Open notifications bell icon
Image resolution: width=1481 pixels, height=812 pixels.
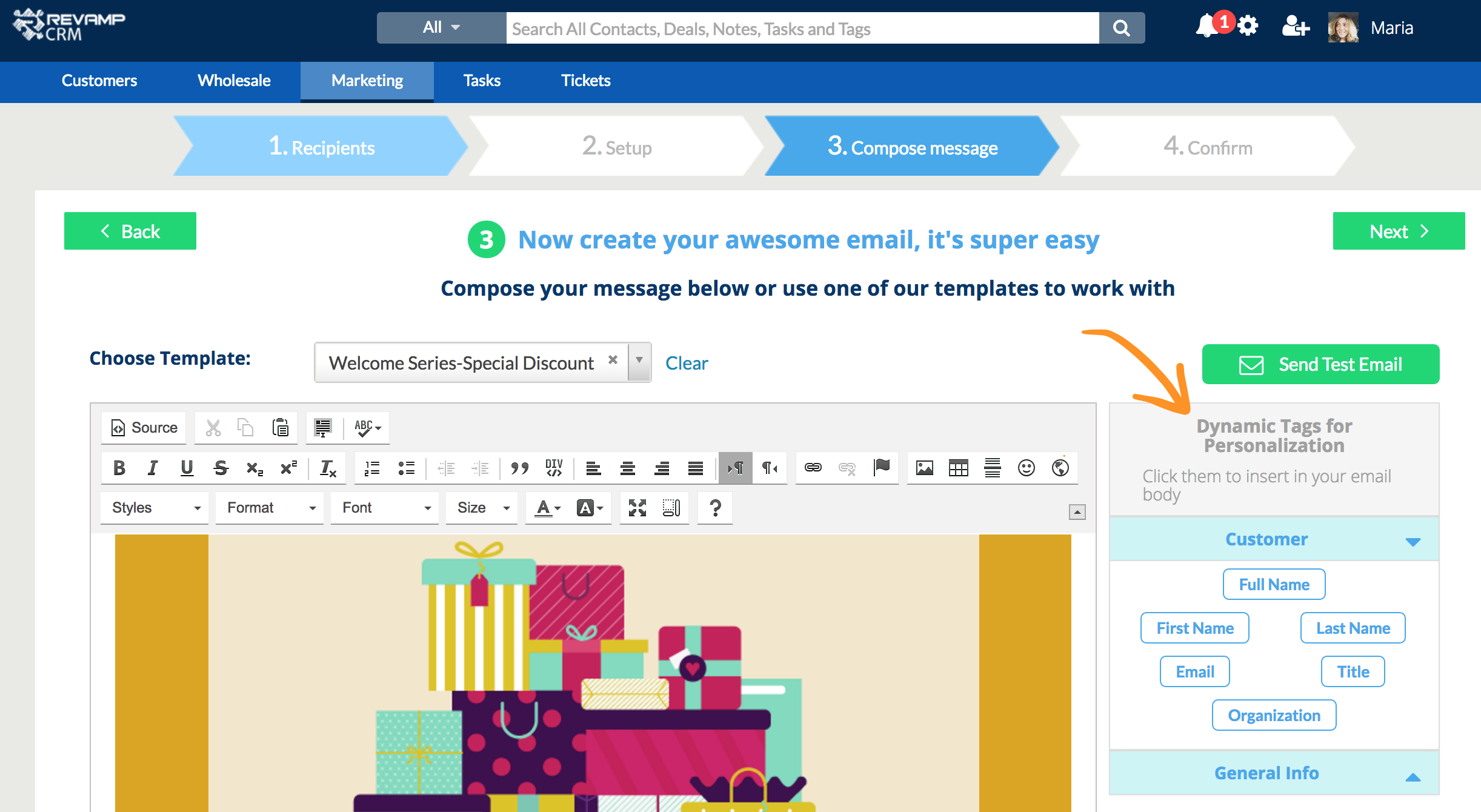(x=1206, y=27)
